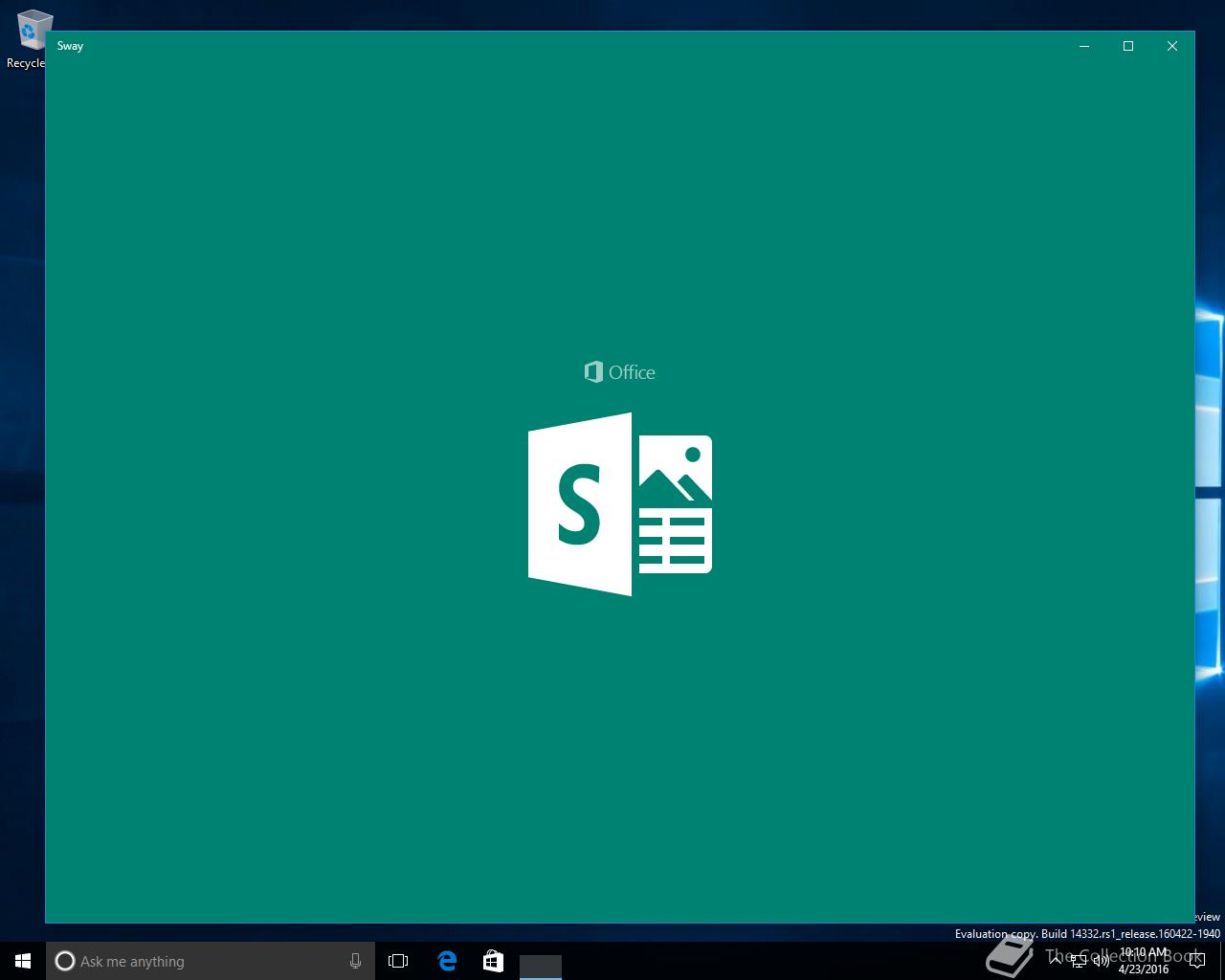
Task: Open the network status tray icon
Action: 1079,961
